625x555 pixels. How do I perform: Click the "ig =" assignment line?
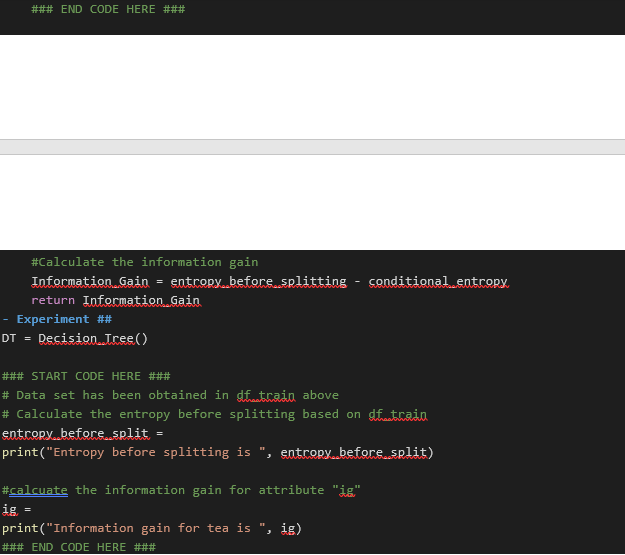pos(16,509)
